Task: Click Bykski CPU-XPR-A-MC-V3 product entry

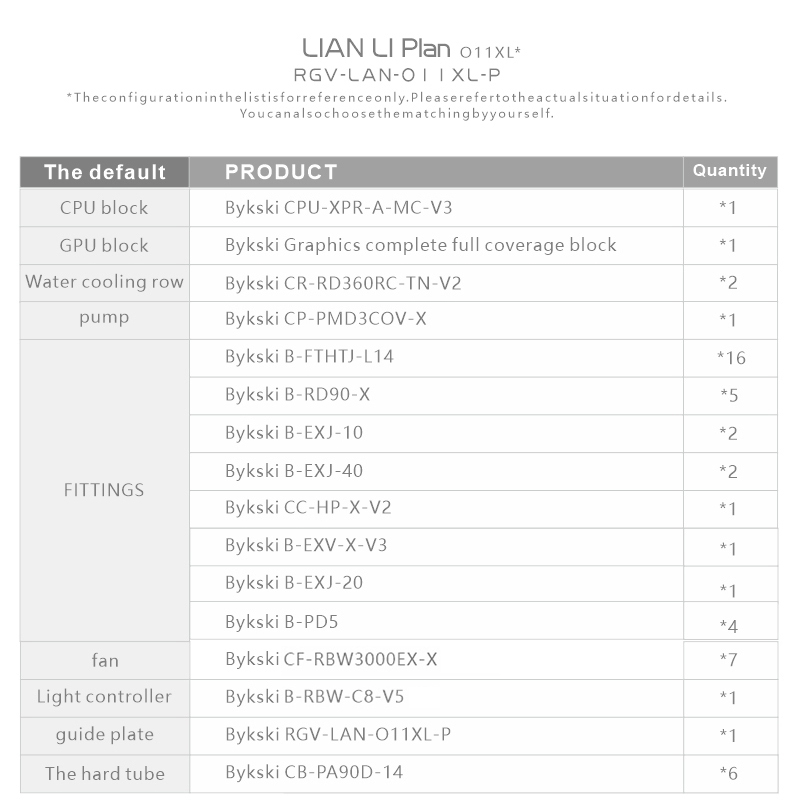Action: pyautogui.click(x=338, y=208)
